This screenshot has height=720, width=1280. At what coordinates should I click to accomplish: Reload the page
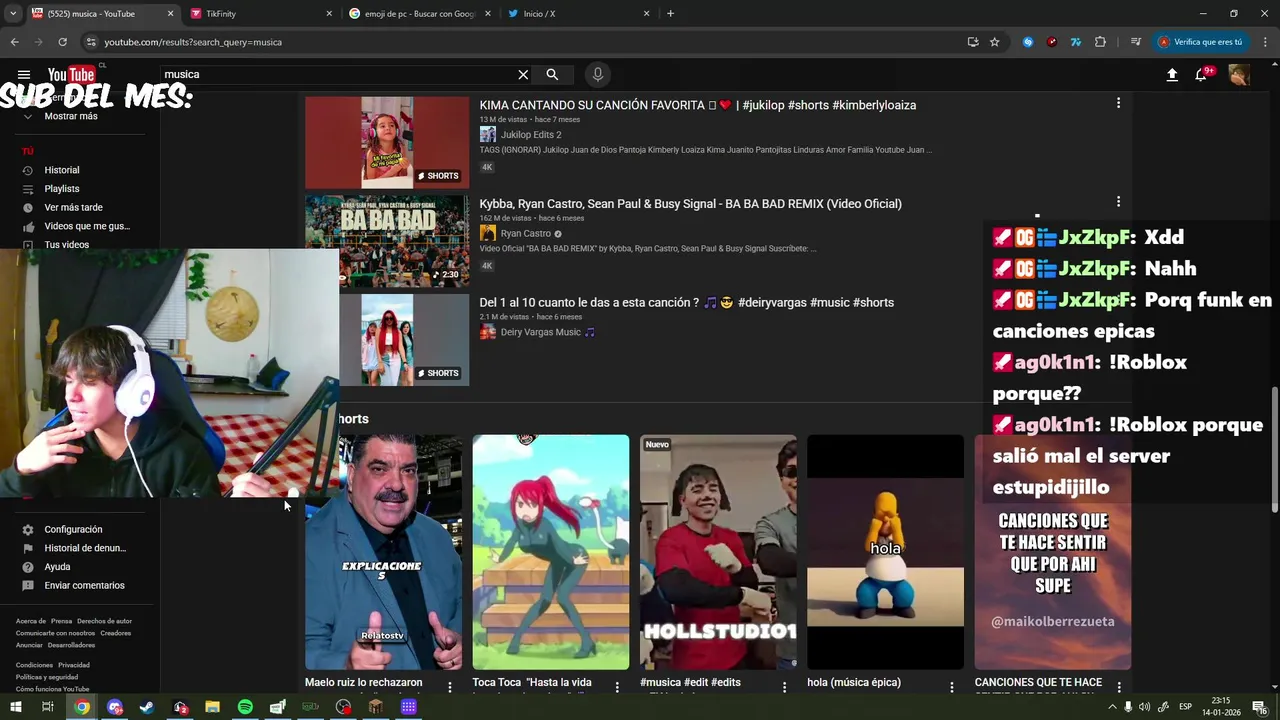(x=62, y=42)
